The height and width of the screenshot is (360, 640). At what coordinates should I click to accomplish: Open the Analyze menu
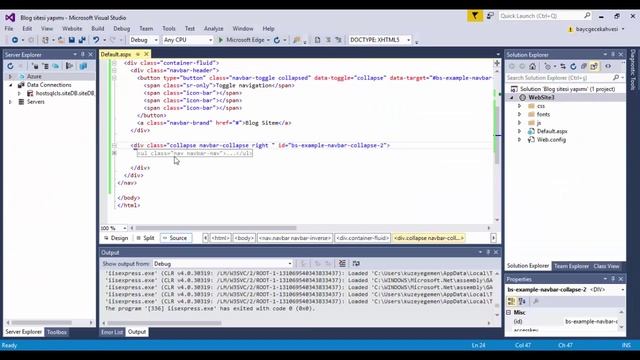[x=213, y=29]
